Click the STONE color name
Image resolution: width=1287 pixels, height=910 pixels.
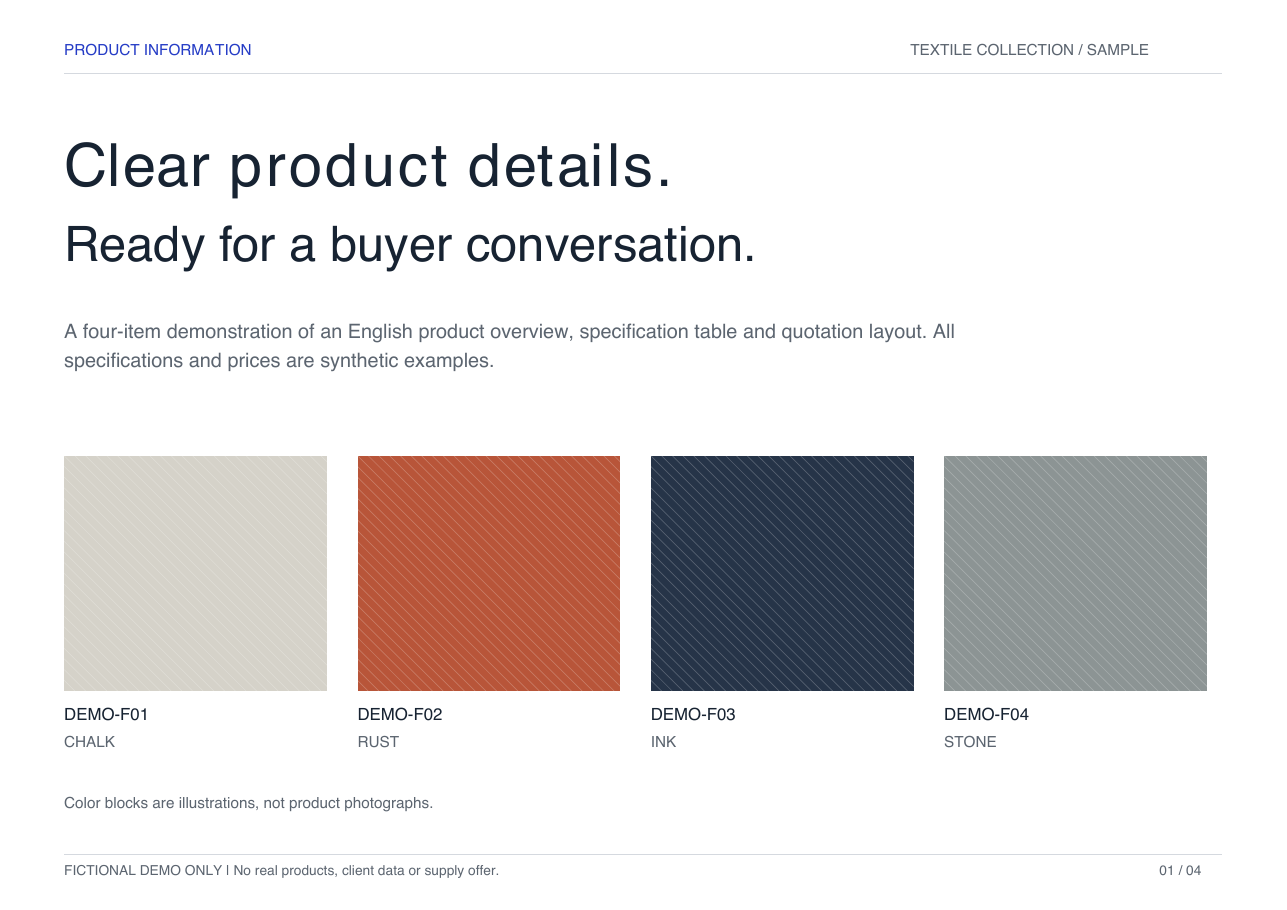pyautogui.click(x=970, y=742)
